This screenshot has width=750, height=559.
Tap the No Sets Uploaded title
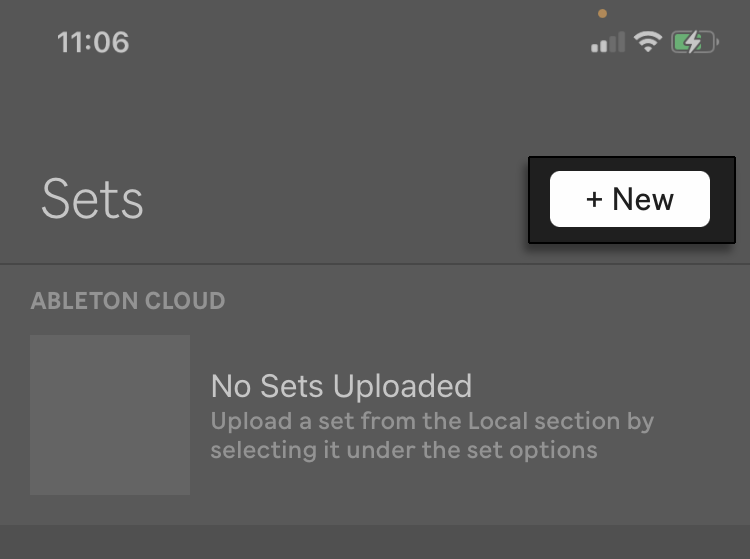[x=341, y=386]
